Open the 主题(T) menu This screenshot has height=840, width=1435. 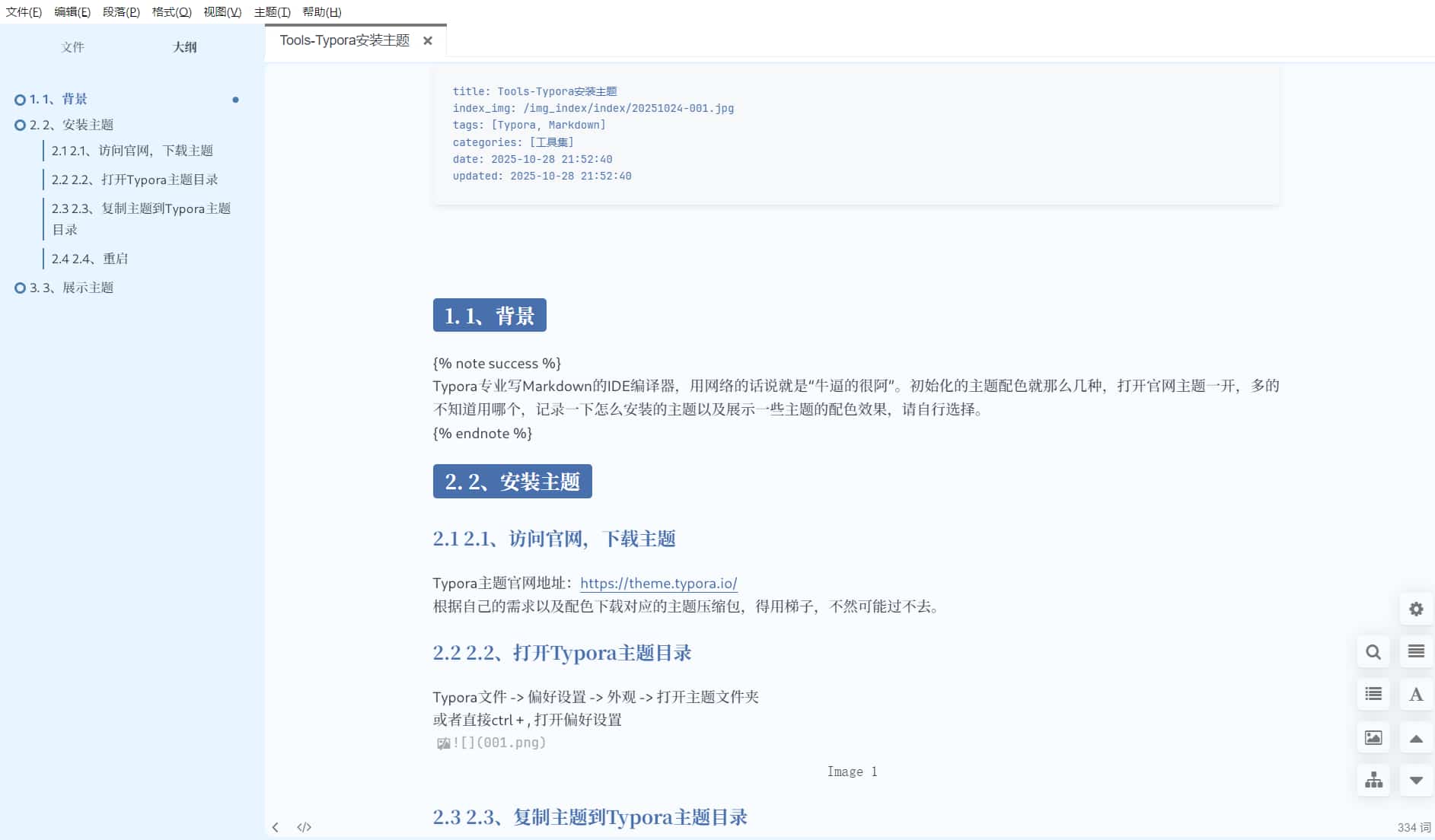point(272,11)
